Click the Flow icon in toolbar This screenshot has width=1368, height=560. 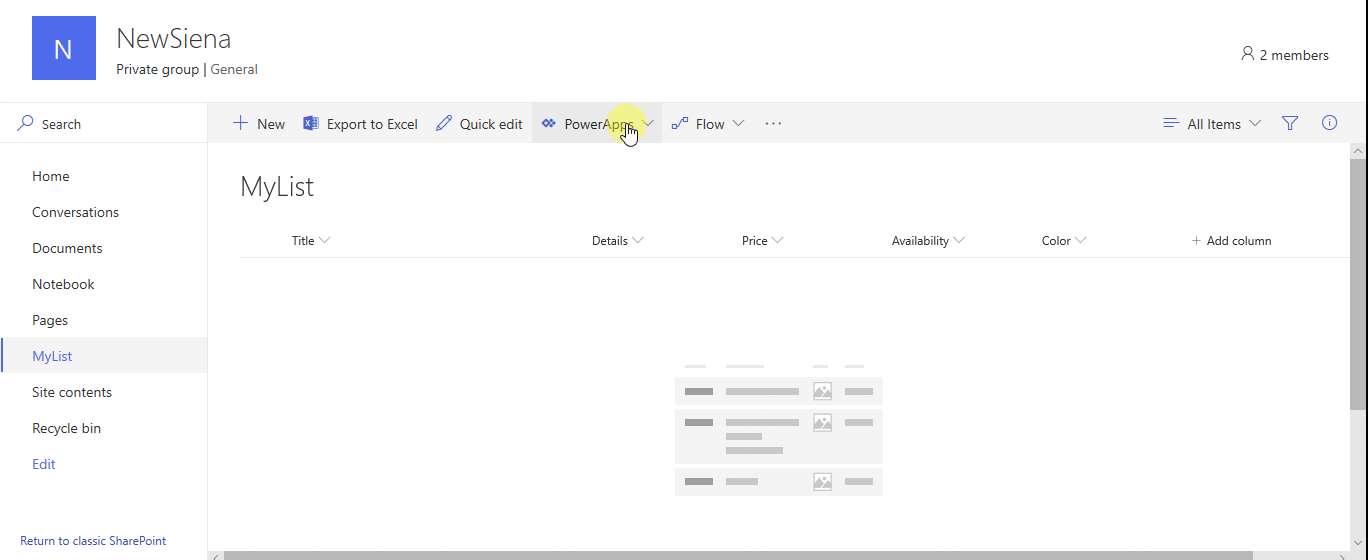click(x=680, y=124)
